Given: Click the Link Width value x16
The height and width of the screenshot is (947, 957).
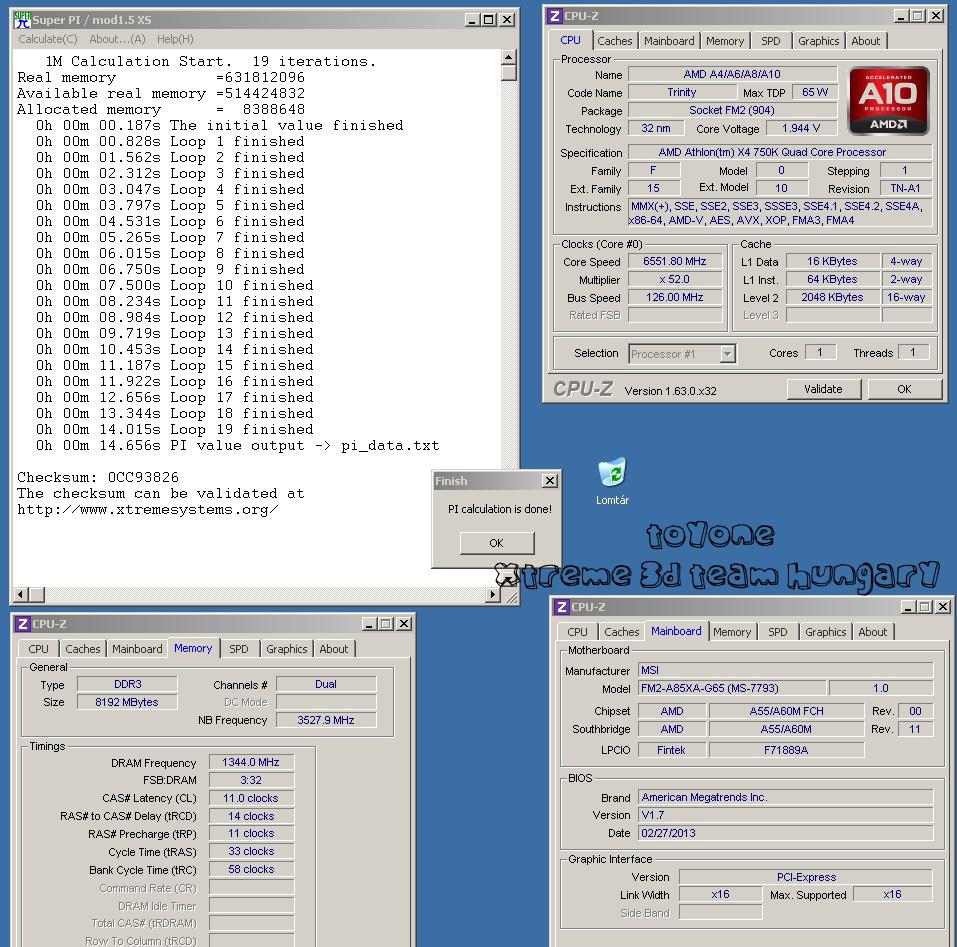Looking at the screenshot, I should tap(720, 895).
